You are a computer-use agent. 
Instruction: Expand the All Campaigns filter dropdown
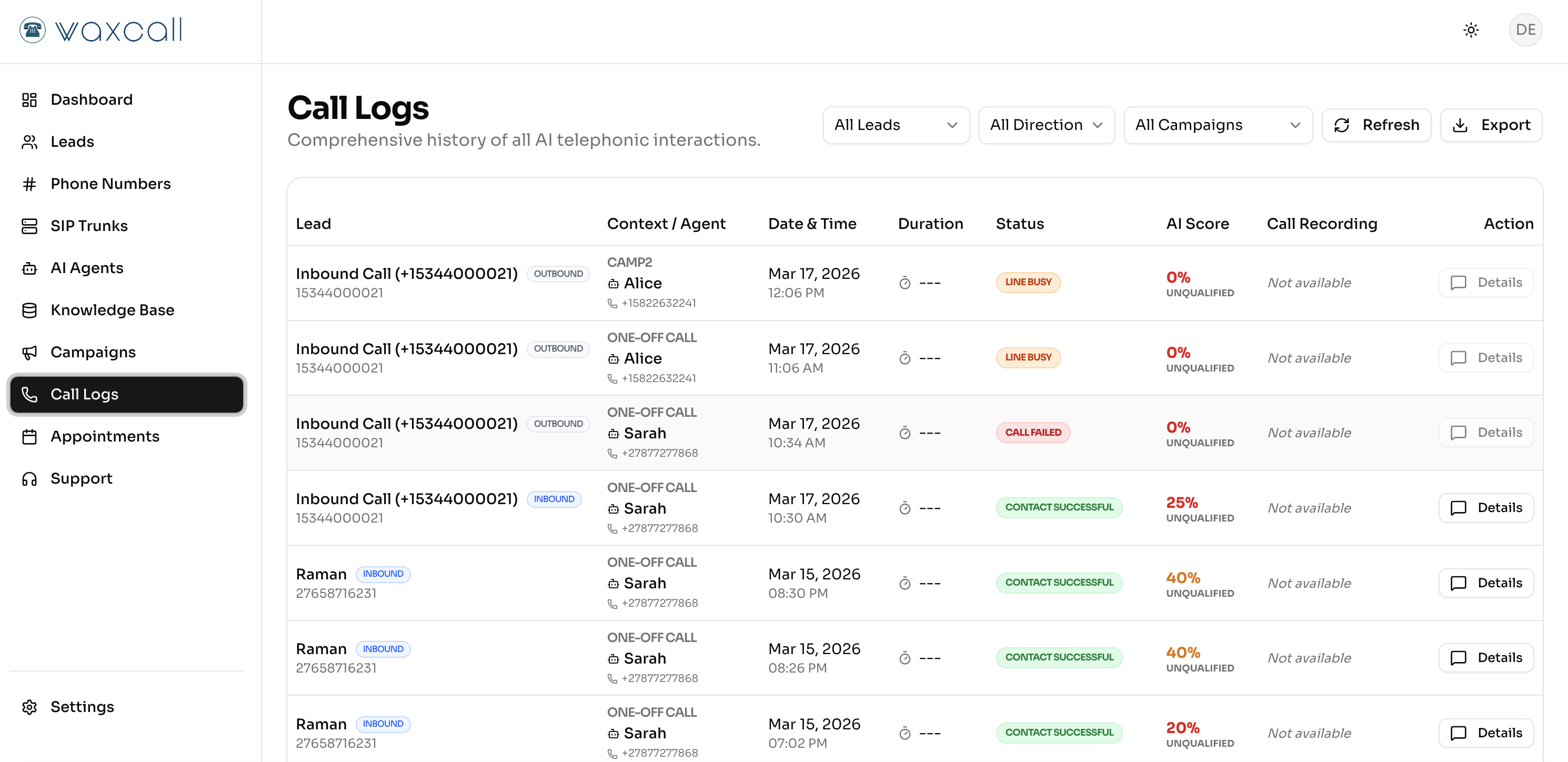[1218, 125]
